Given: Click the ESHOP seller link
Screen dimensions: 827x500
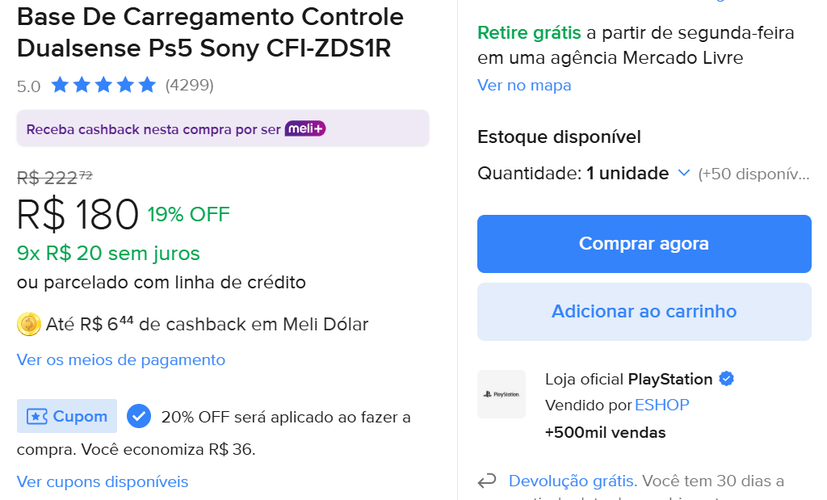Looking at the screenshot, I should pyautogui.click(x=662, y=405).
